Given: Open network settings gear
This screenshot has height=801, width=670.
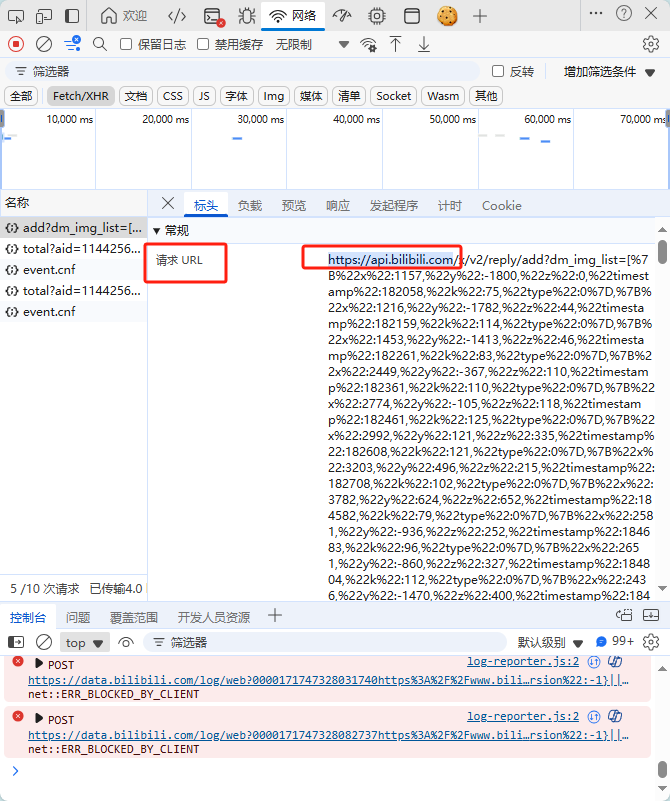Looking at the screenshot, I should (651, 44).
